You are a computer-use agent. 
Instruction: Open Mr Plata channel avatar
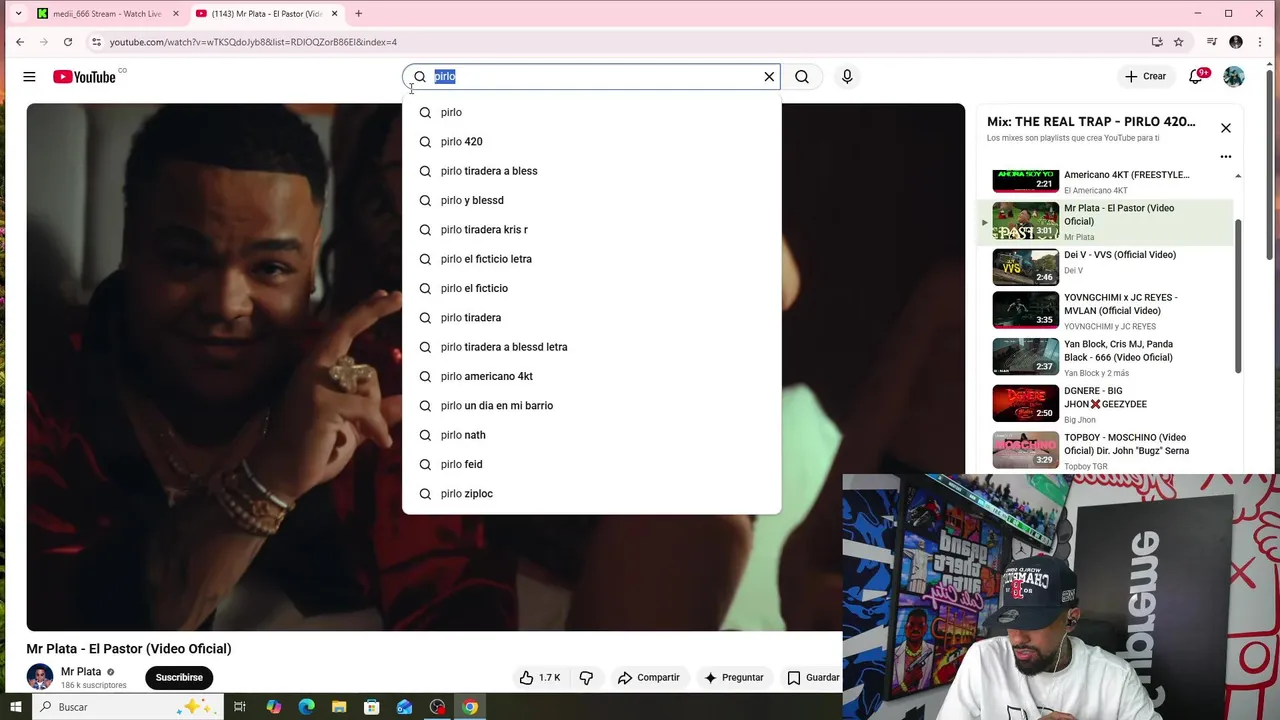click(40, 677)
